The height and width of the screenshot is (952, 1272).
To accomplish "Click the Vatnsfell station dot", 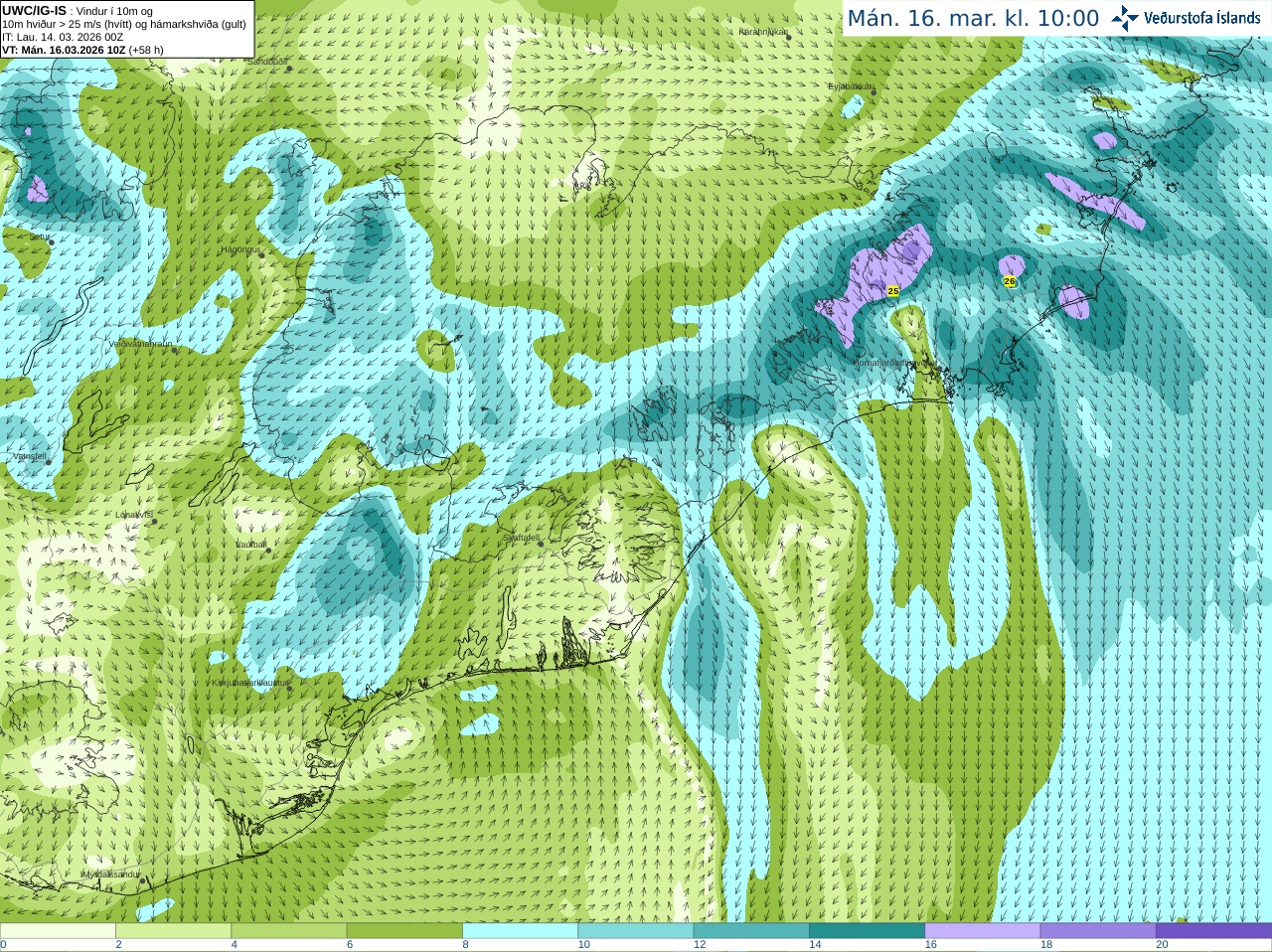I will 47,461.
